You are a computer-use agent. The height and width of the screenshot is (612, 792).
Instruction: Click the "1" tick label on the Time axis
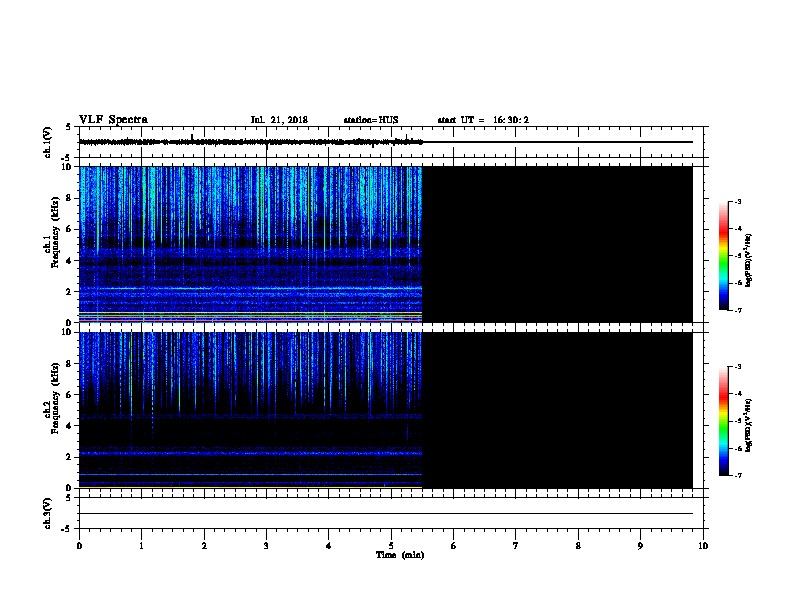141,546
